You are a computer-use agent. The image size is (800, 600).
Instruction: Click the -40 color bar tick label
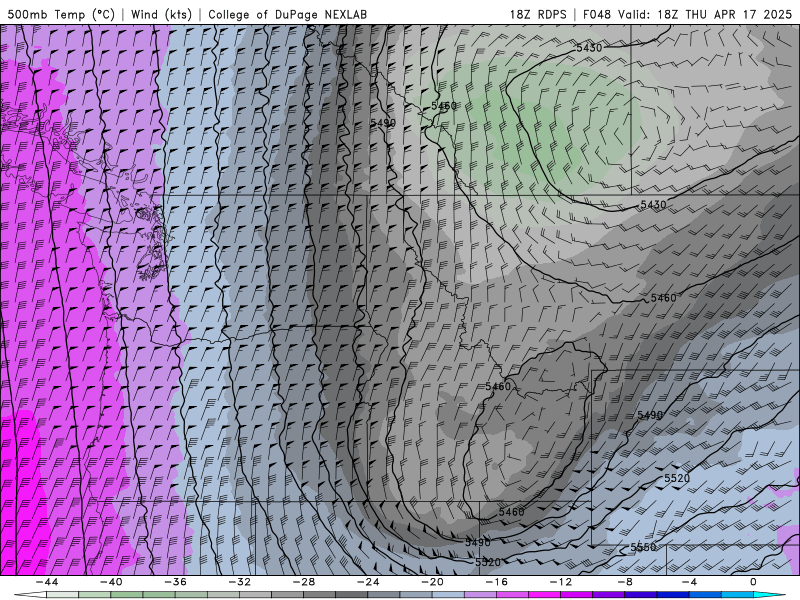111,582
